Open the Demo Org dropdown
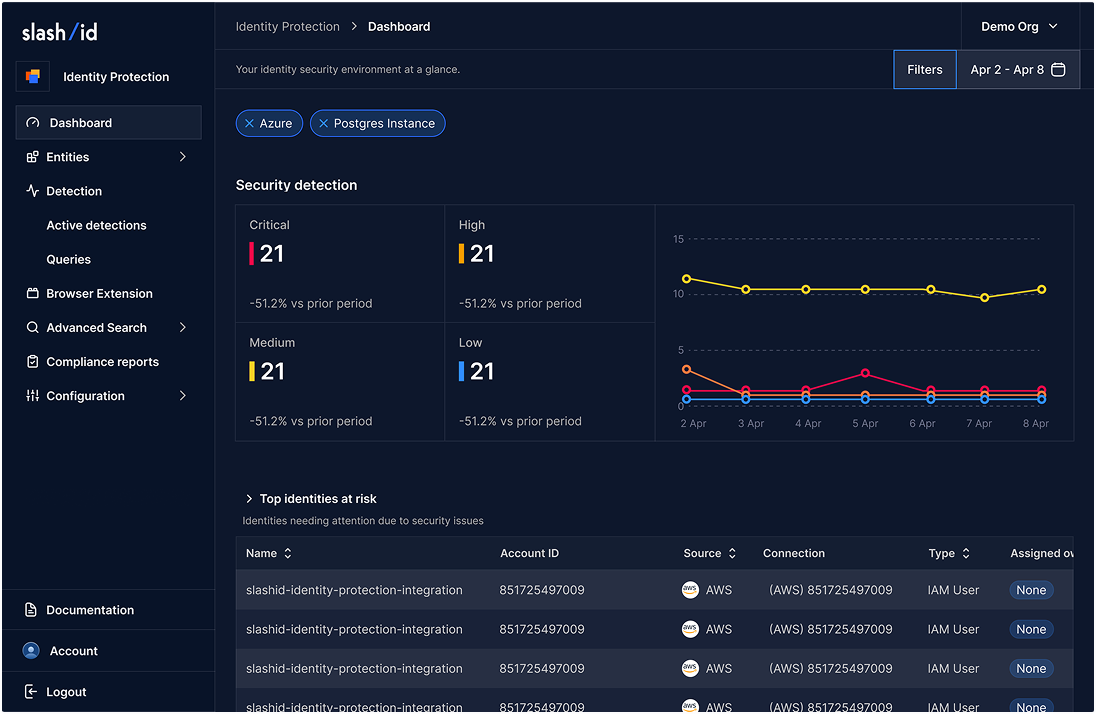The image size is (1097, 714). click(1019, 27)
